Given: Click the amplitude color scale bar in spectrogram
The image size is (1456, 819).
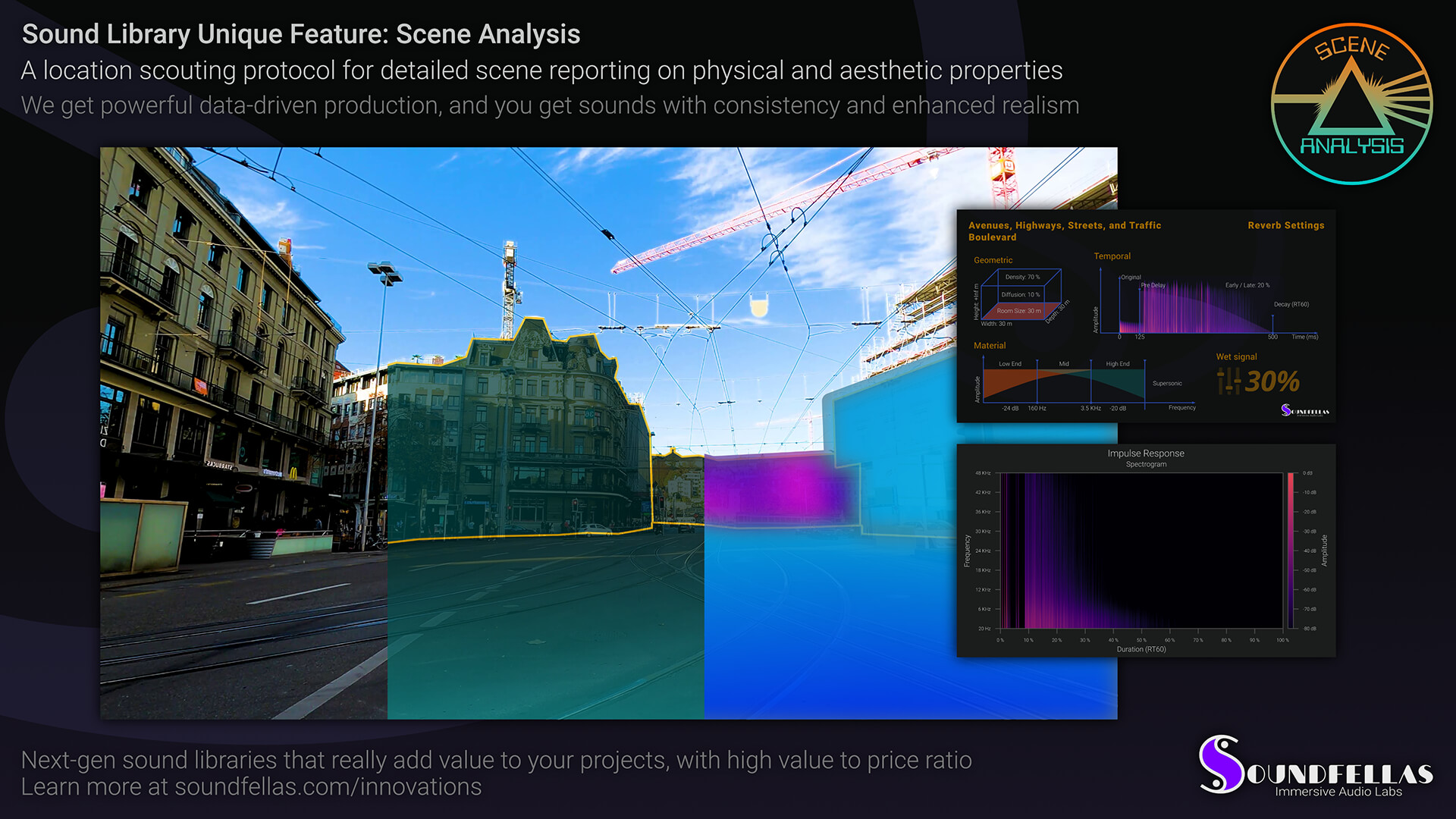Looking at the screenshot, I should coord(1290,551).
